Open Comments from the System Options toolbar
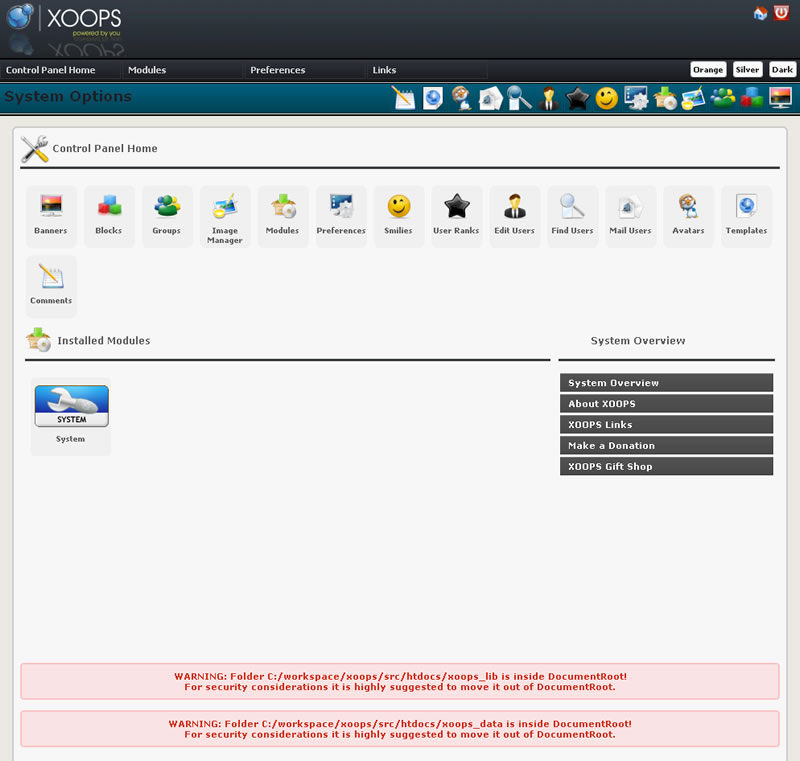This screenshot has width=800, height=761. pyautogui.click(x=404, y=98)
